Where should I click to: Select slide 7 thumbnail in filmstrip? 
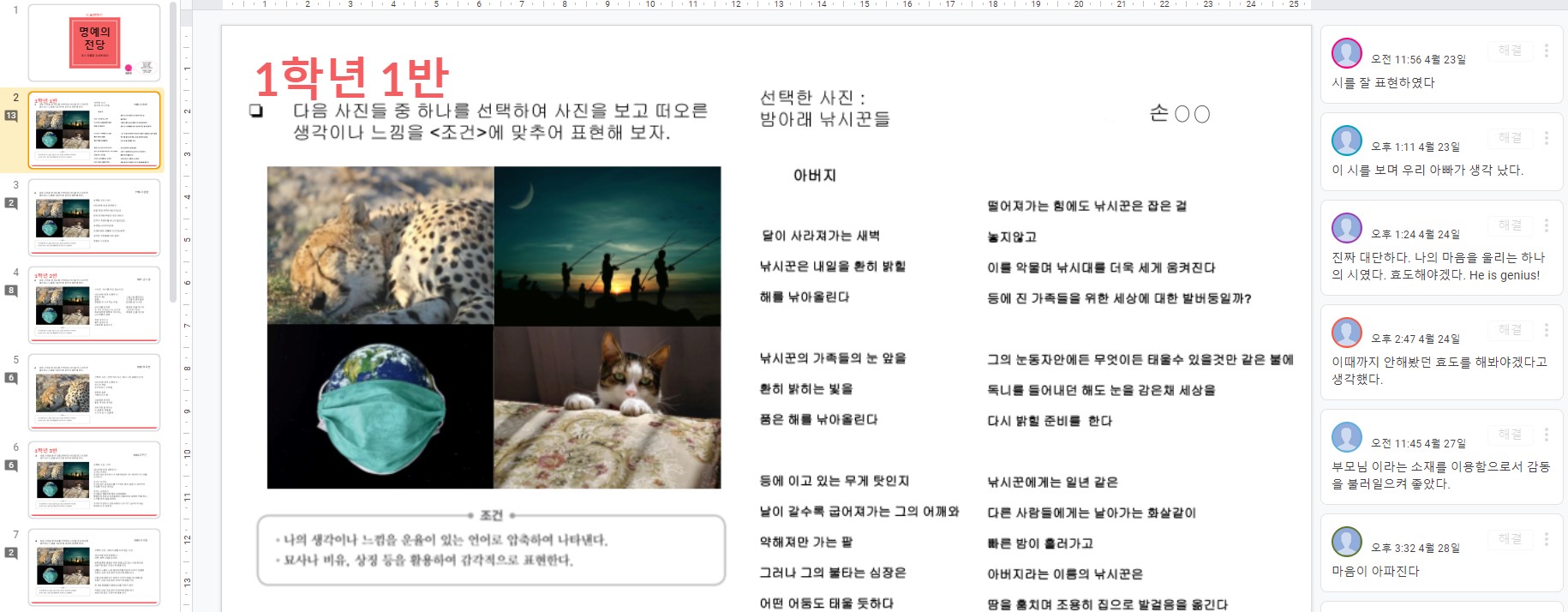(x=94, y=567)
